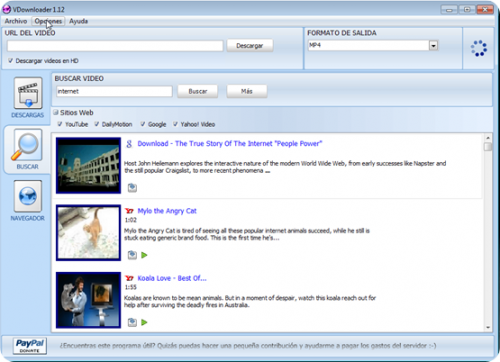
Task: Open the Koala Love - Best Of link
Action: [172, 278]
